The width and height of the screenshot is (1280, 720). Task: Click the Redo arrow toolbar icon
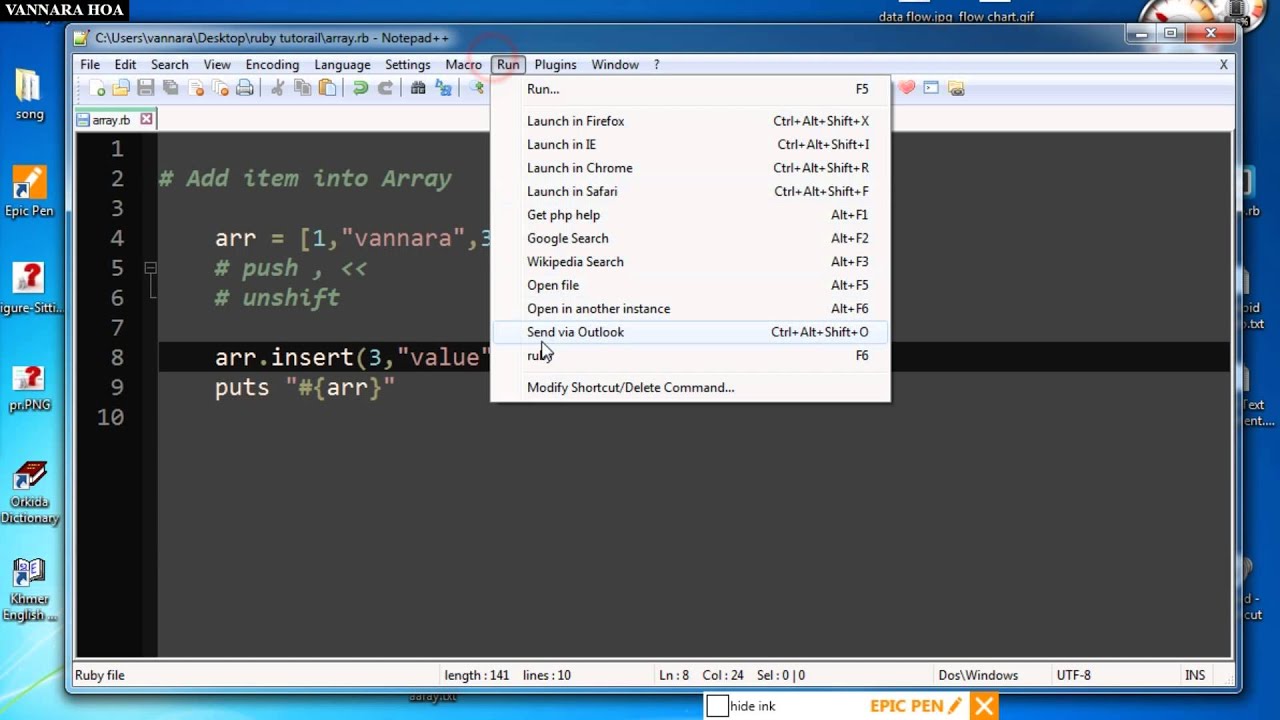coord(385,88)
